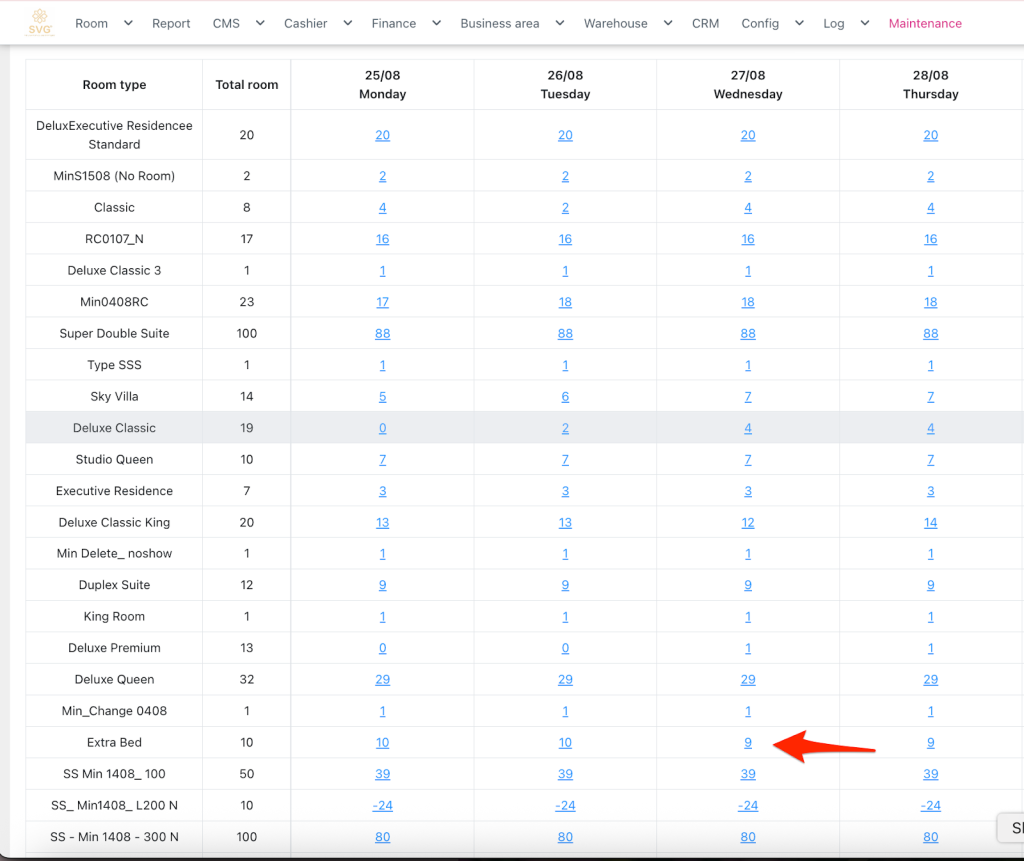Image resolution: width=1024 pixels, height=861 pixels.
Task: Click the Room type column header
Action: [114, 85]
